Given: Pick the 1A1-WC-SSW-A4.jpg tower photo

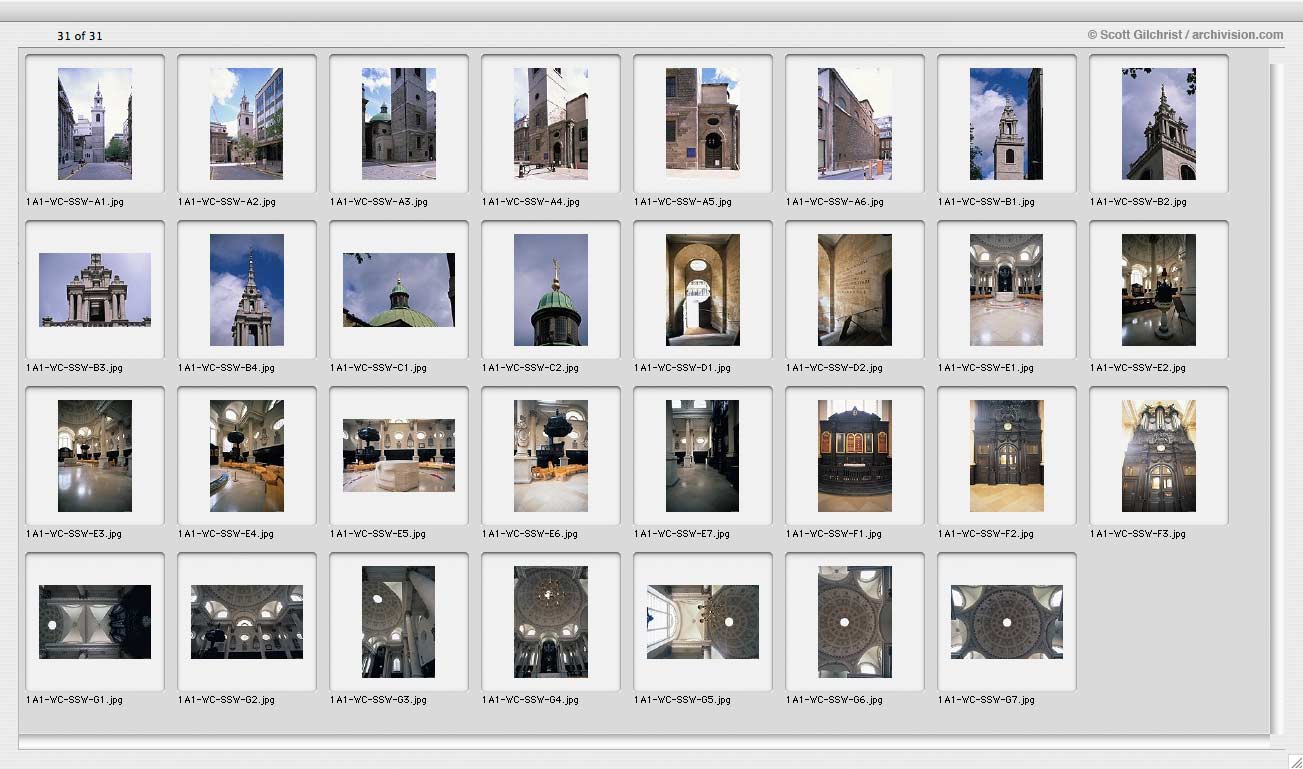Looking at the screenshot, I should tap(551, 124).
